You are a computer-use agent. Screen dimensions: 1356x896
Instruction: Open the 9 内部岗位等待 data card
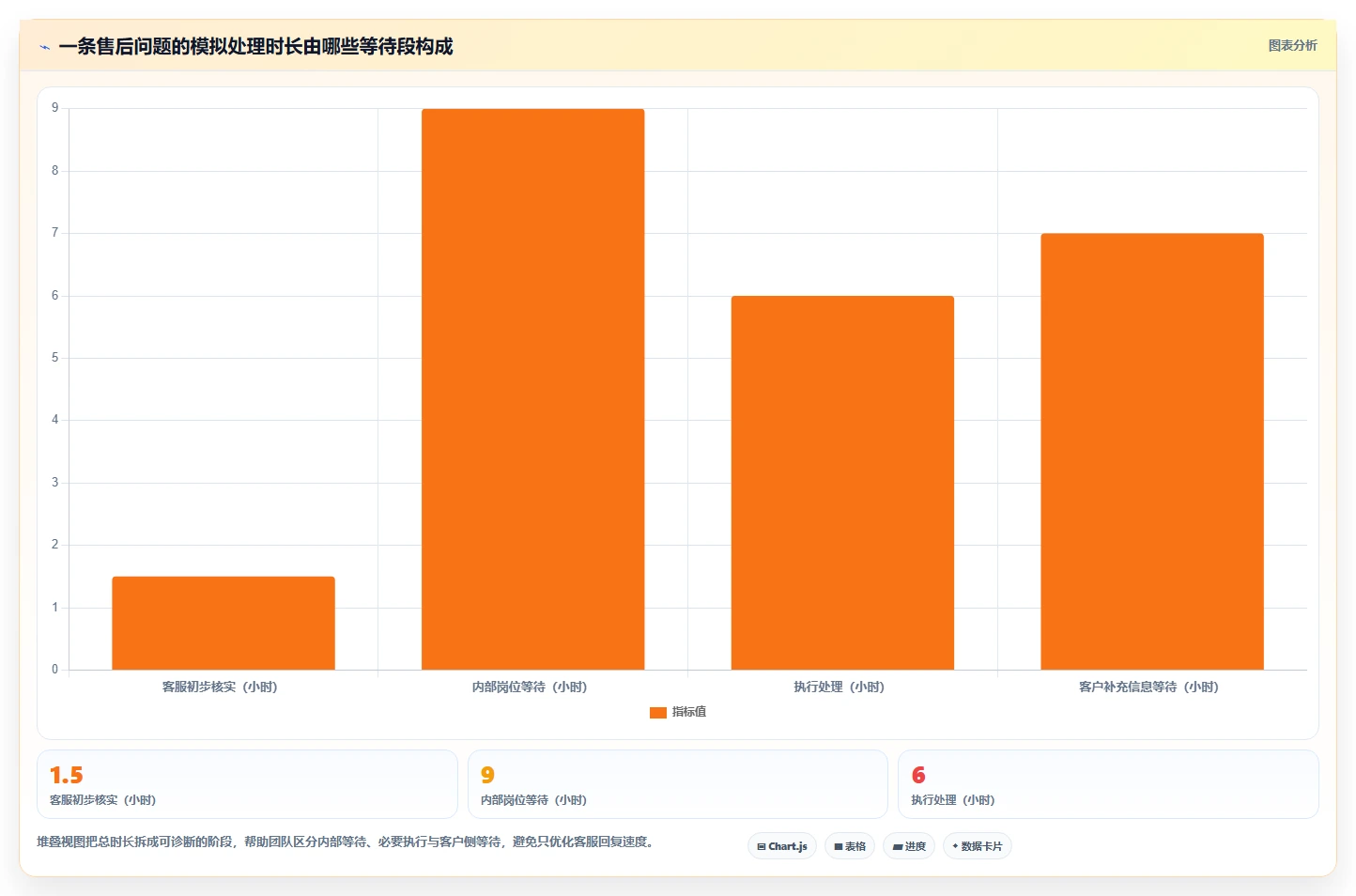coord(677,784)
